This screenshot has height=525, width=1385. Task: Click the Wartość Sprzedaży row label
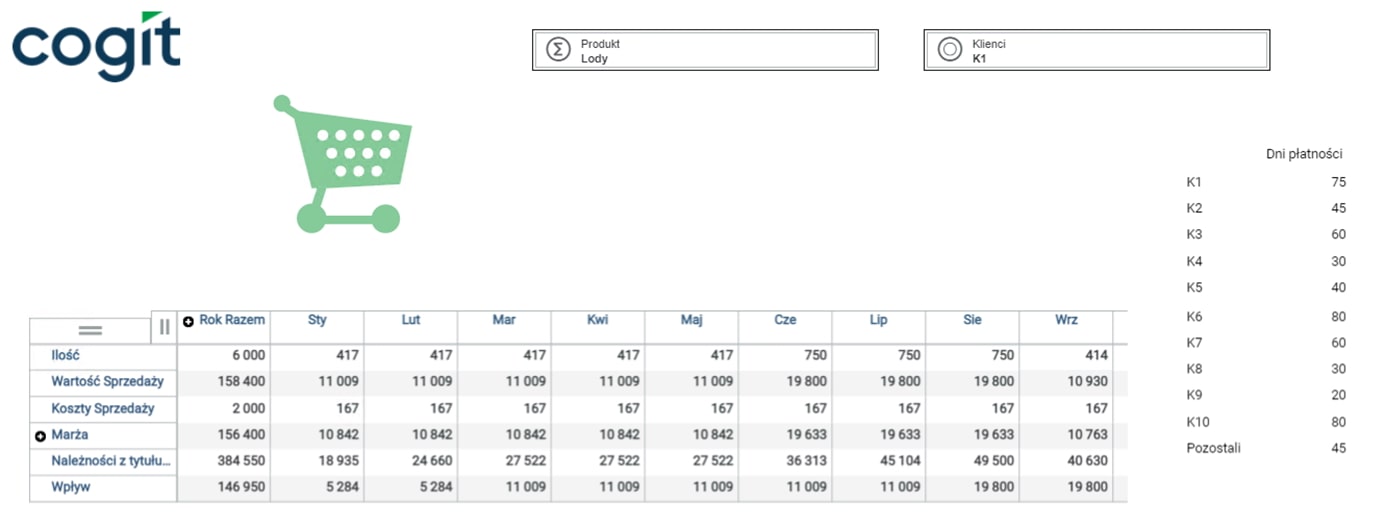point(107,381)
